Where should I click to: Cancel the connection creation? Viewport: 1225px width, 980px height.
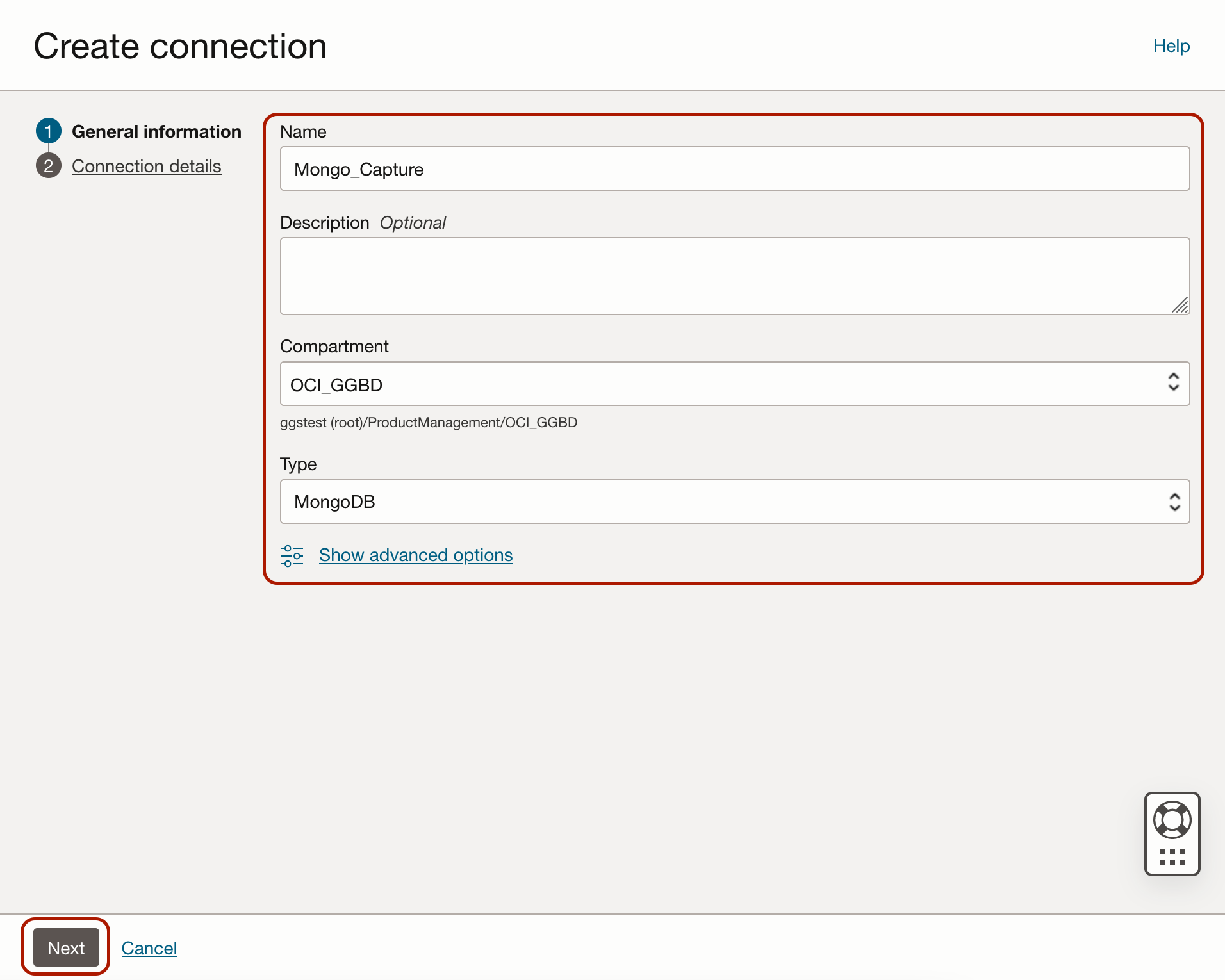(149, 948)
